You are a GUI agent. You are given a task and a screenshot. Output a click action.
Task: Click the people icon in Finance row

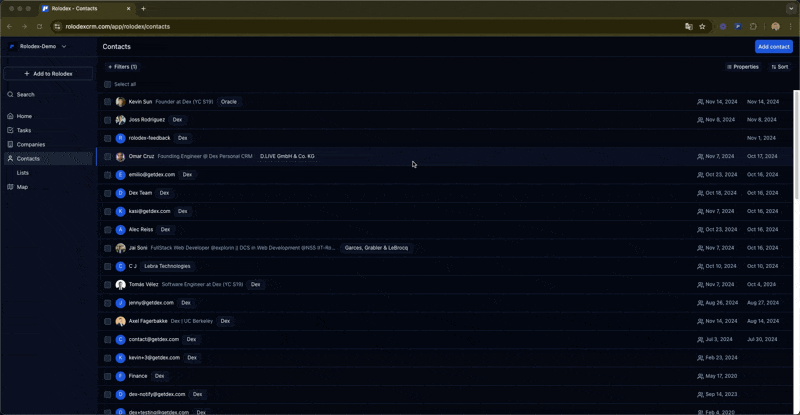click(700, 376)
